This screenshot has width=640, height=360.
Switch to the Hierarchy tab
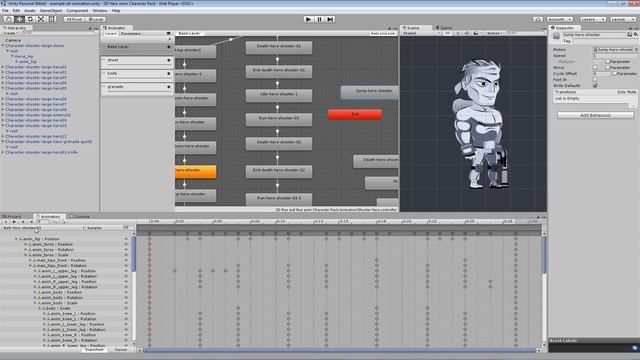tap(16, 28)
